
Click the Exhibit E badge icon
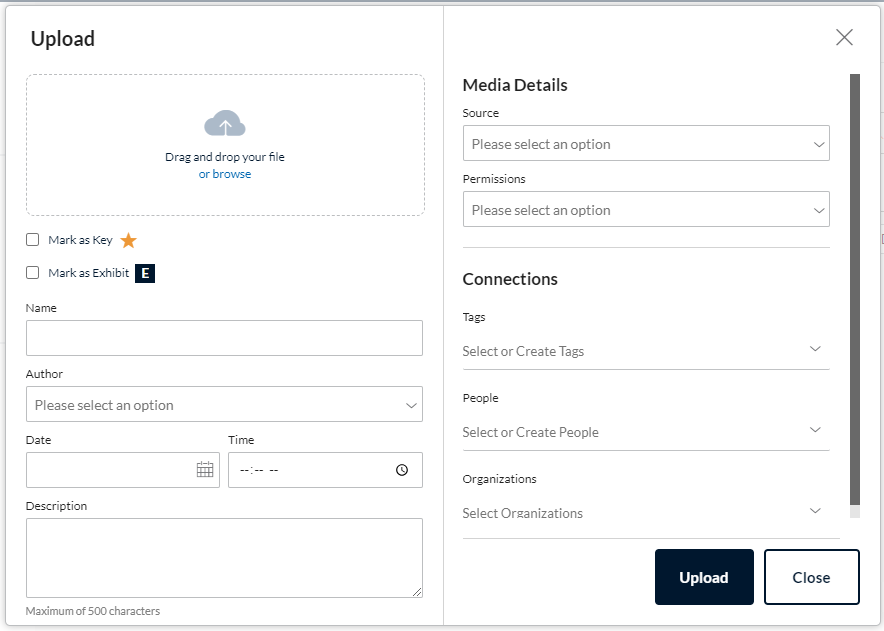click(x=145, y=273)
